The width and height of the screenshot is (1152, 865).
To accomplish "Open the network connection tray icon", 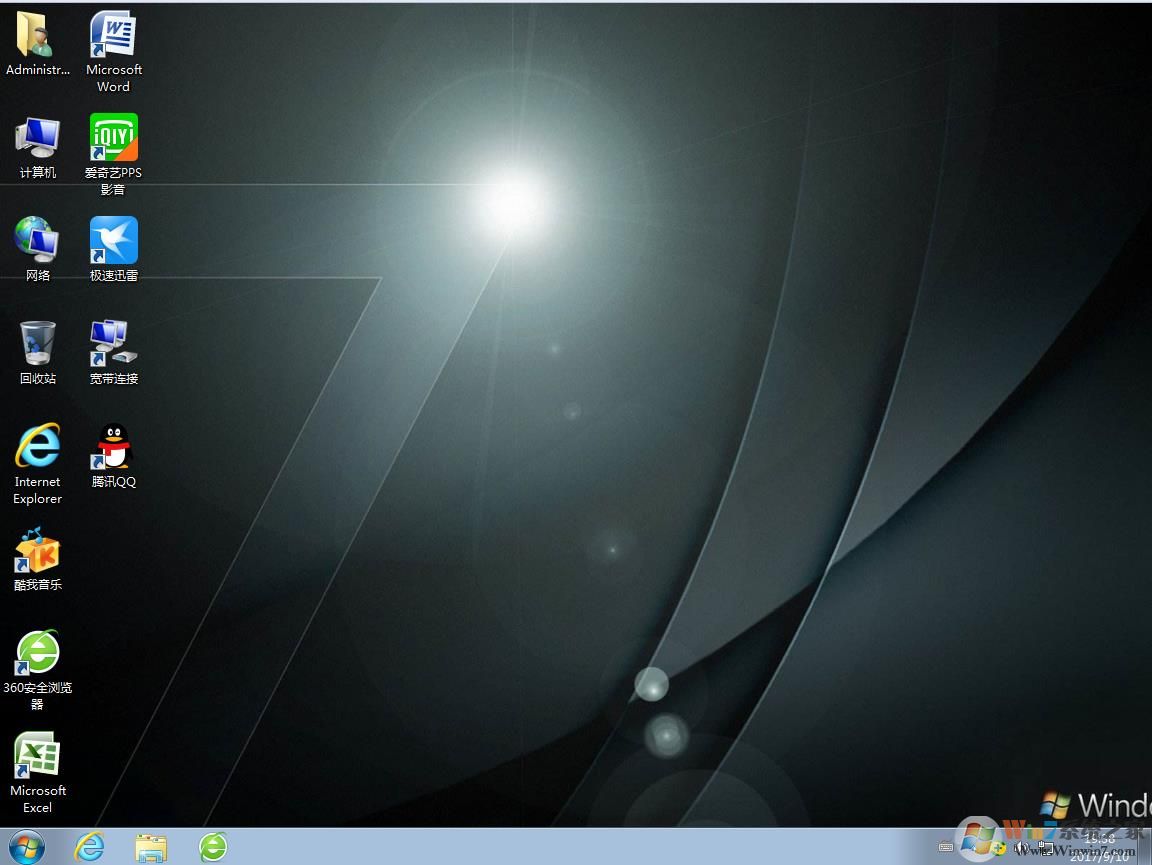I will pos(1045,847).
